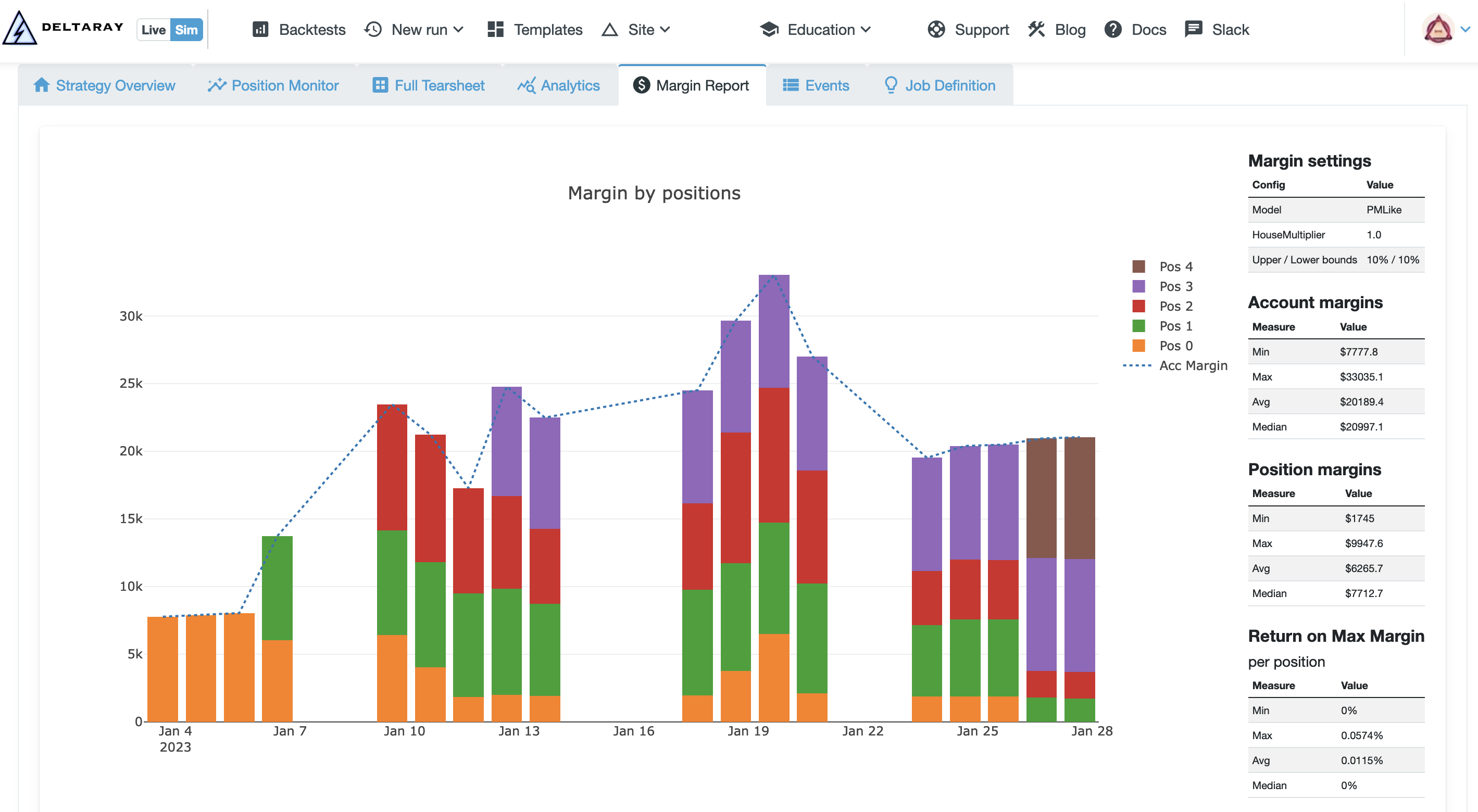Open the Education menu icon
This screenshot has height=812, width=1478.
coord(771,28)
